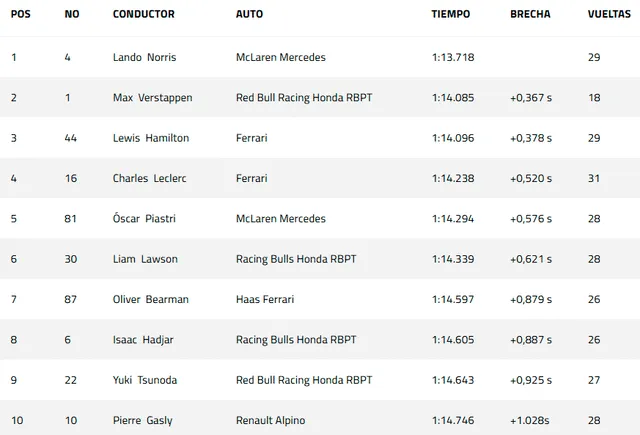Click Óscar Piastri's name
This screenshot has height=435, width=640.
coord(144,218)
